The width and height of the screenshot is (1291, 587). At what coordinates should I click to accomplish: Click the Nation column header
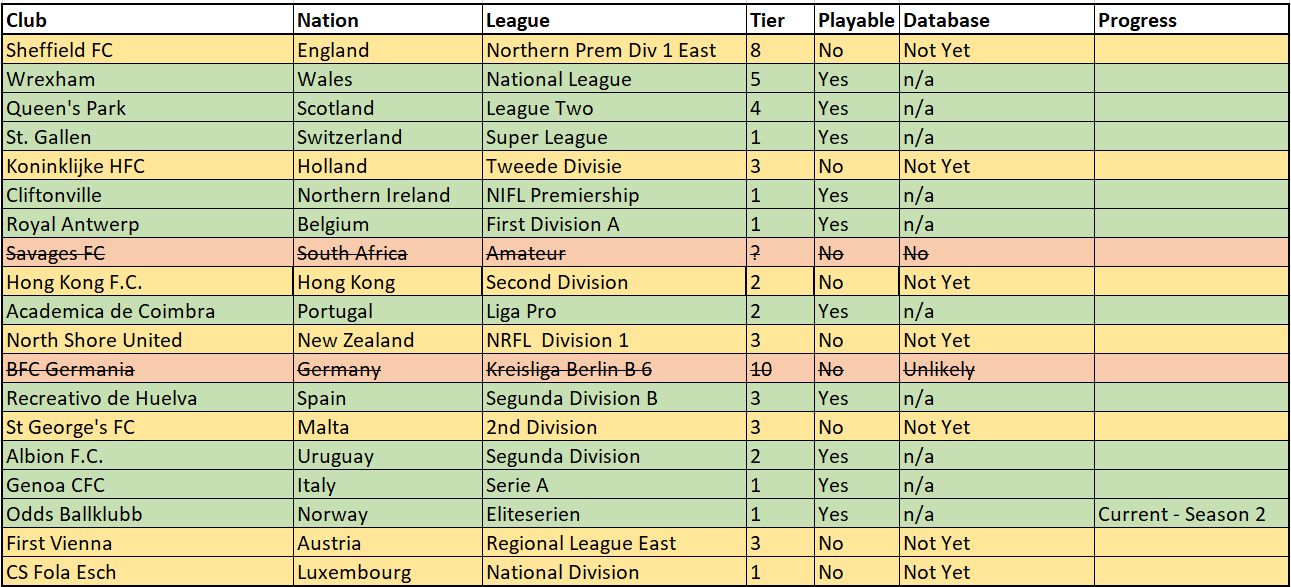tap(388, 21)
